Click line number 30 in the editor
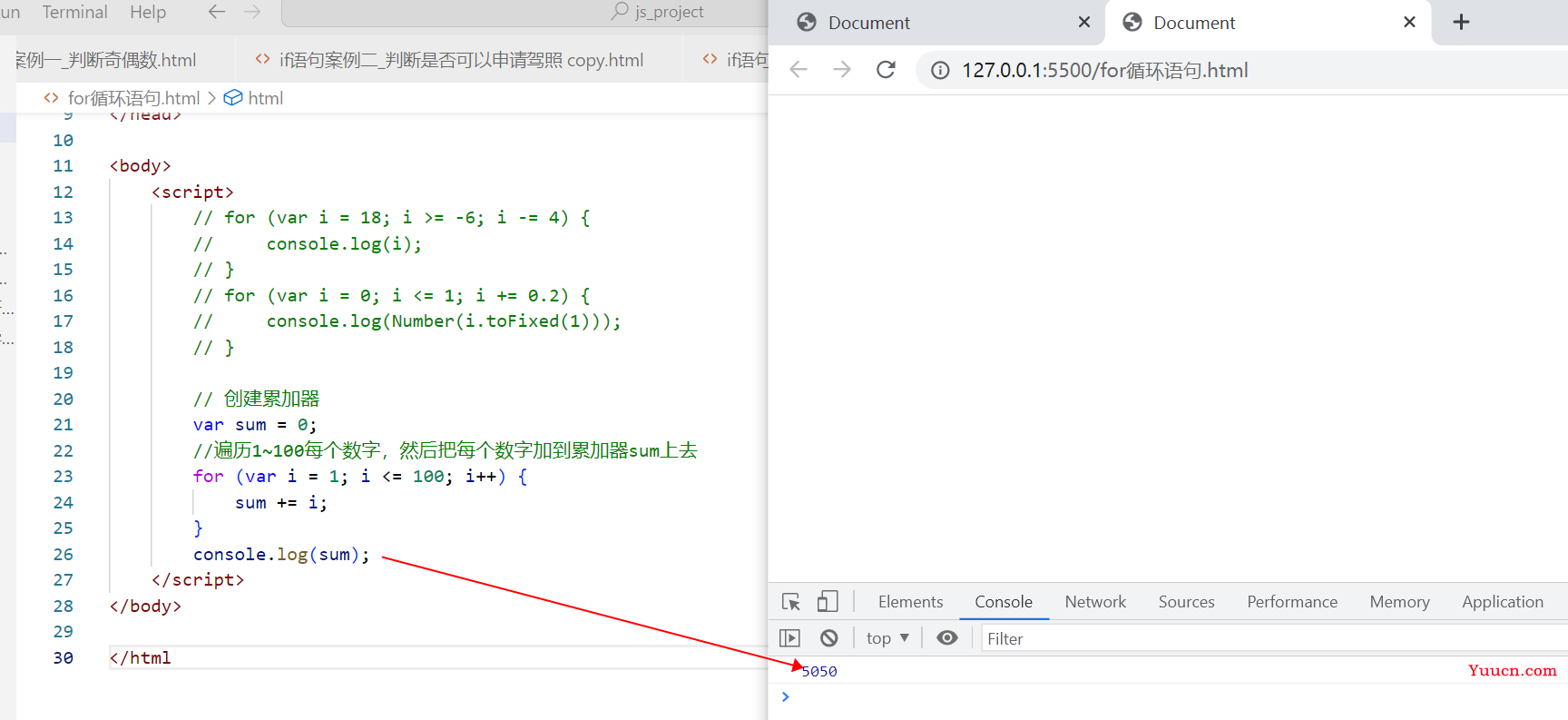 coord(63,657)
